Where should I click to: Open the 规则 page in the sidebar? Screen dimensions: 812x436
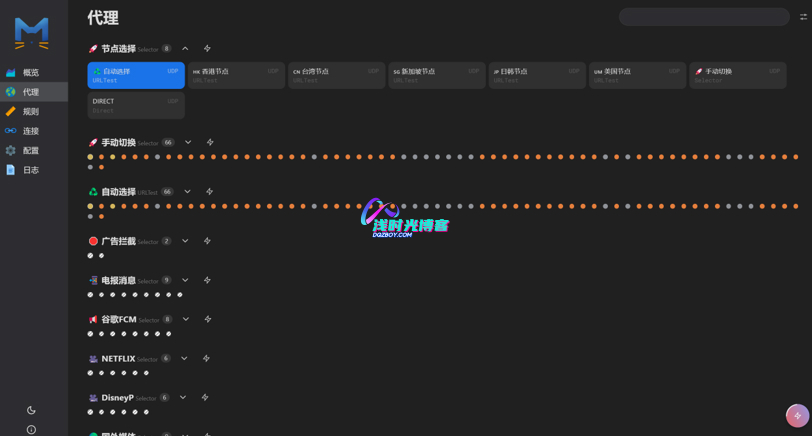(31, 111)
